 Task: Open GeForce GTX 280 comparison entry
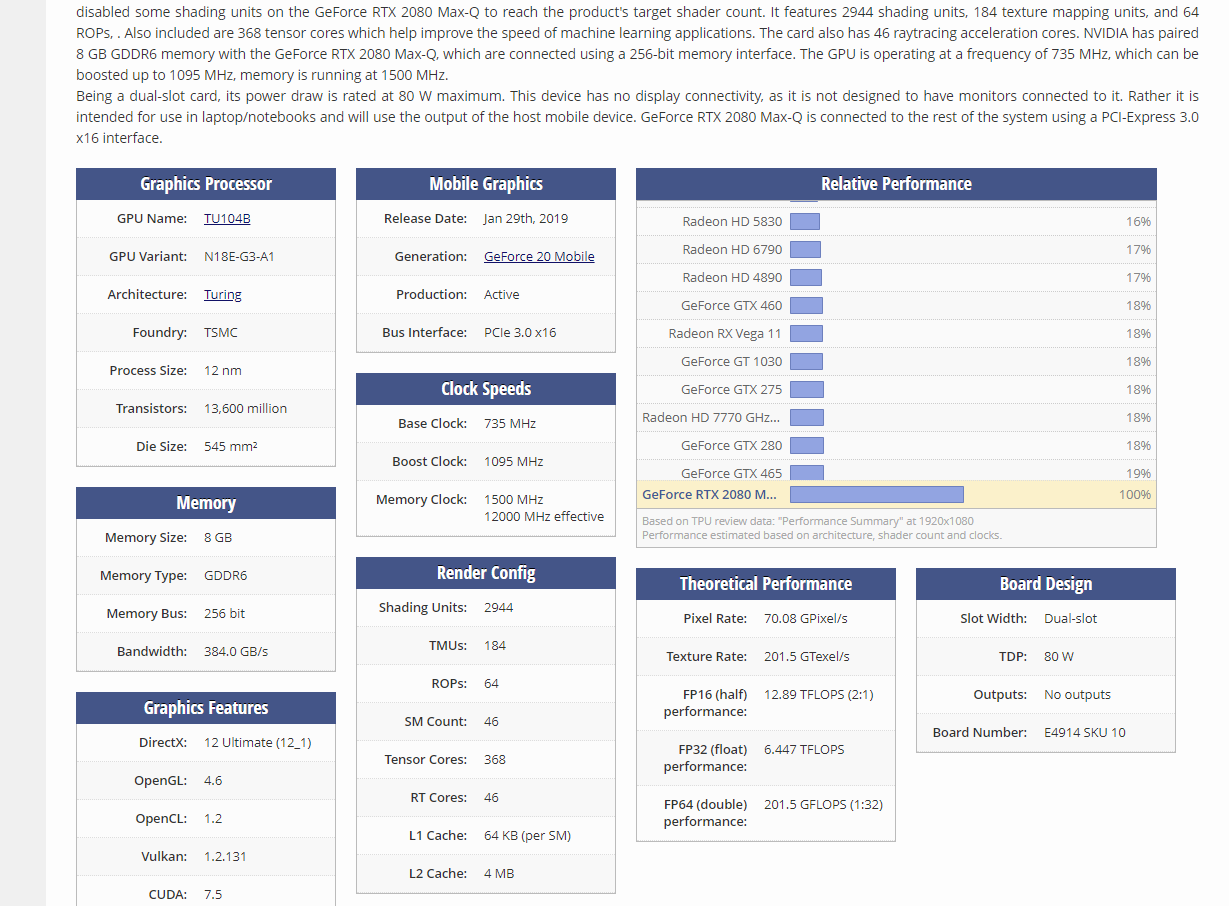(x=731, y=446)
